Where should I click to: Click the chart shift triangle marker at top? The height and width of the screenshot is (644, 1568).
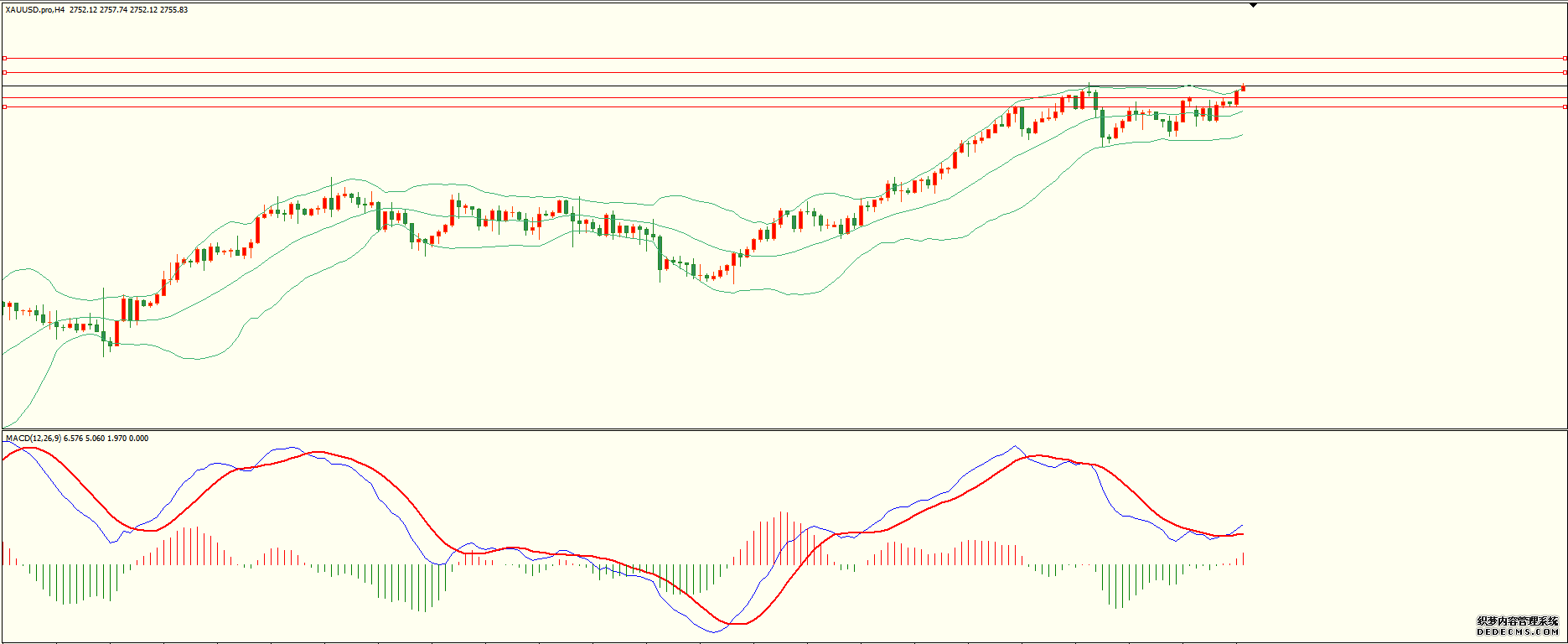tap(1253, 6)
